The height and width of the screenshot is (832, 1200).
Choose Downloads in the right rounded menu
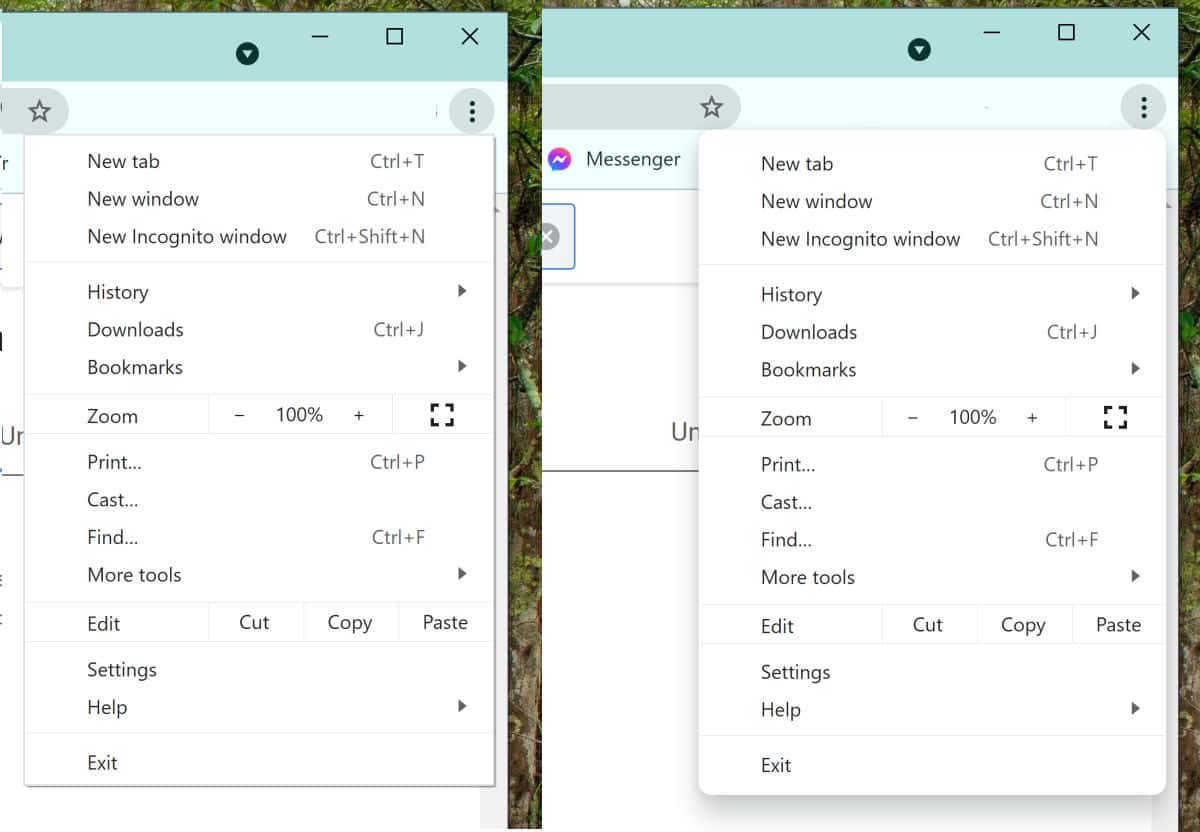coord(809,332)
